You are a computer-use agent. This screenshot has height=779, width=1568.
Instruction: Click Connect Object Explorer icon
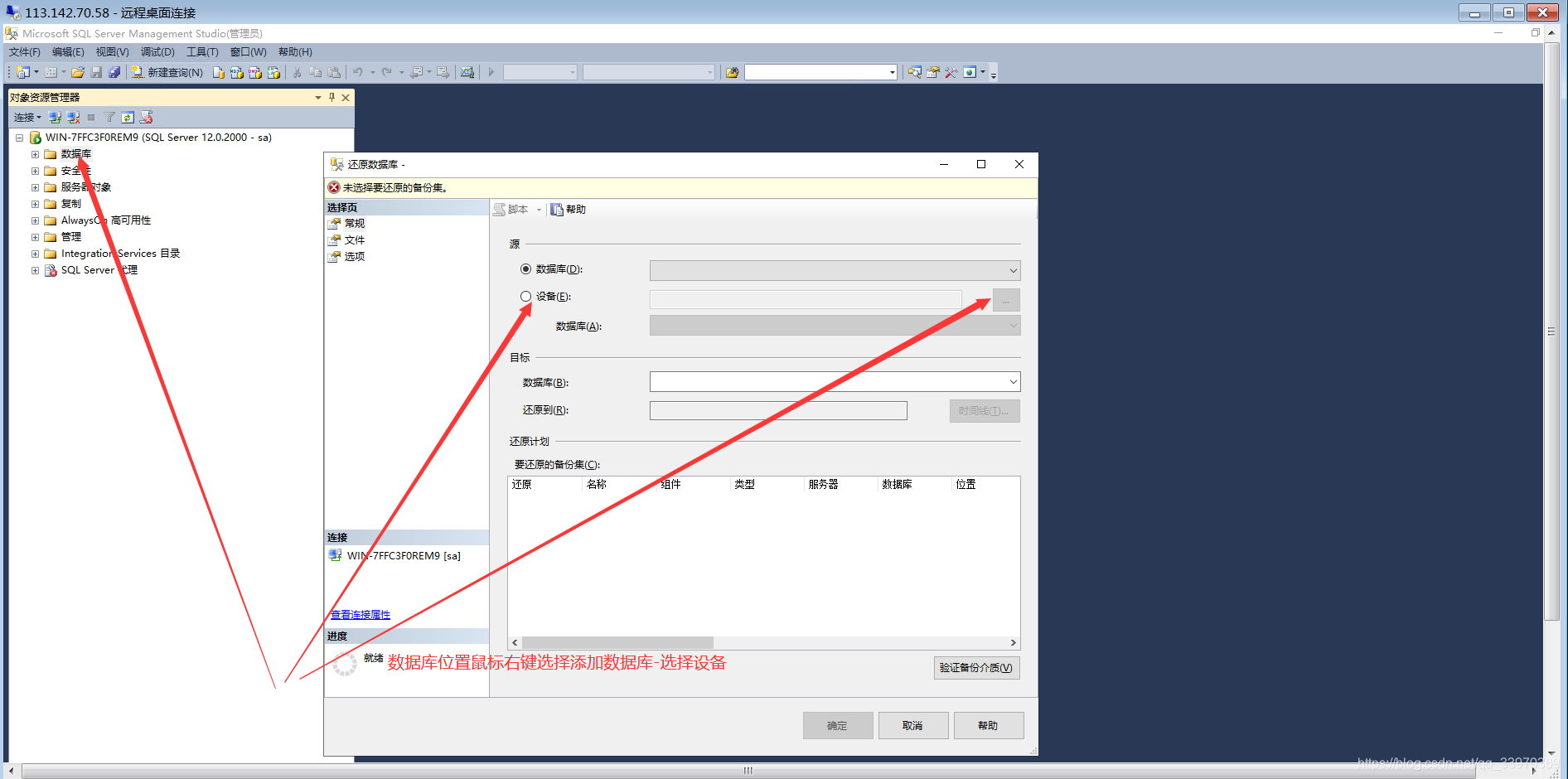tap(56, 118)
